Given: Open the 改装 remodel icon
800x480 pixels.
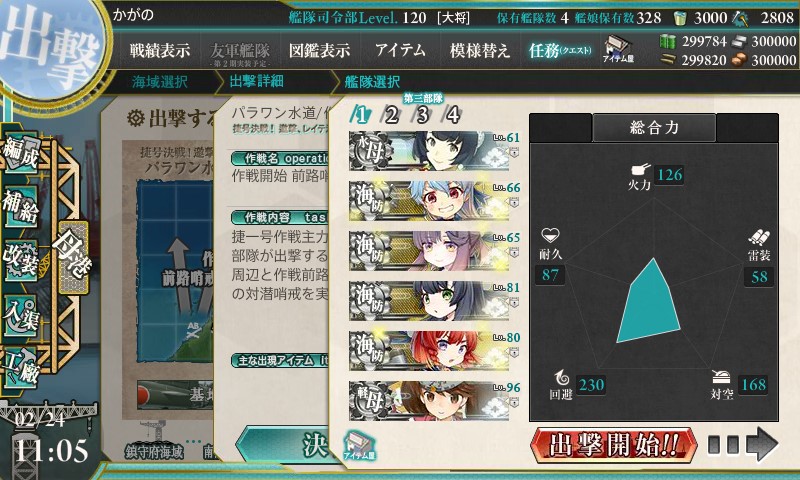Looking at the screenshot, I should click(x=20, y=260).
